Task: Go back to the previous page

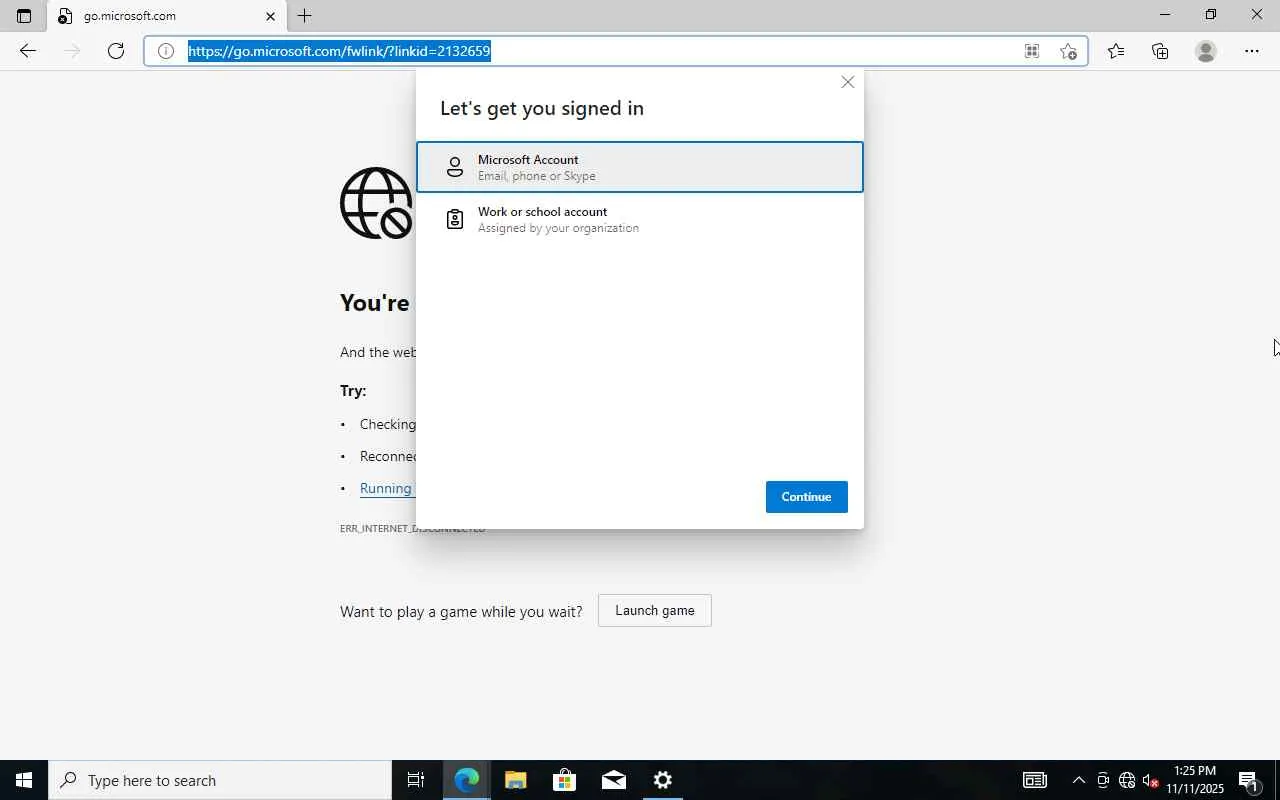Action: click(x=27, y=51)
